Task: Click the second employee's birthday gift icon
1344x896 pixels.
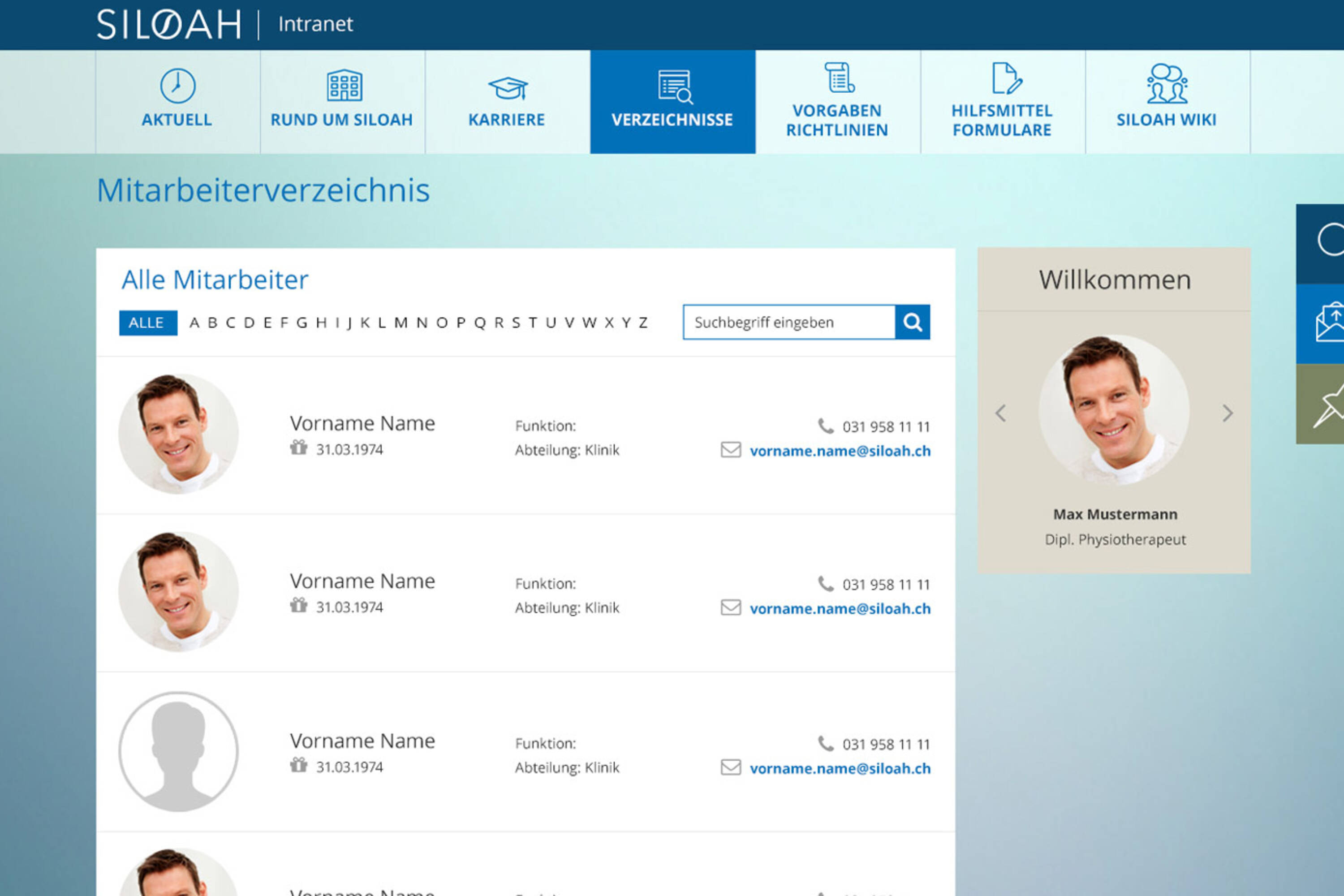Action: point(298,605)
